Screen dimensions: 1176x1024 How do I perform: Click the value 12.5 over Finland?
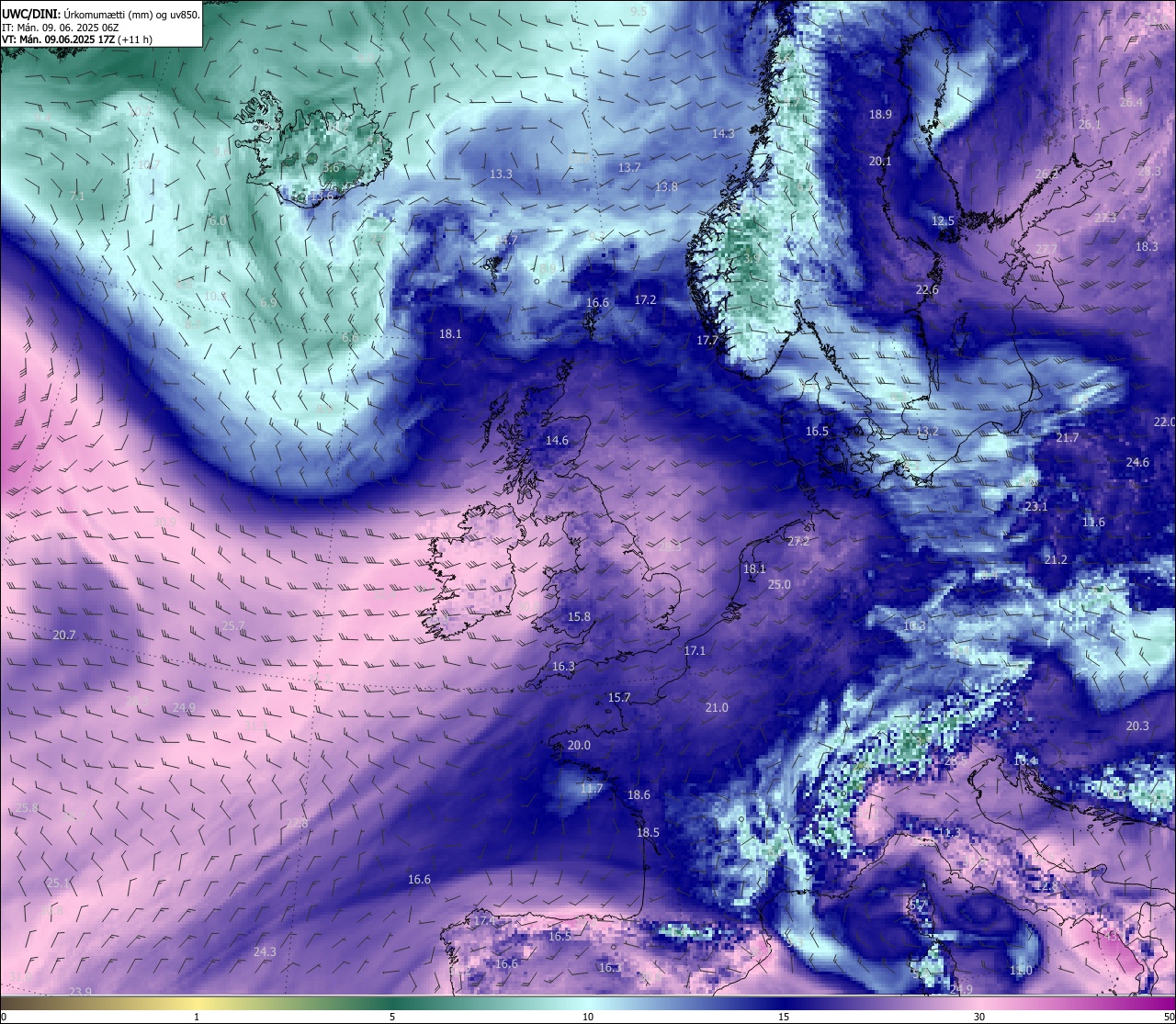943,221
